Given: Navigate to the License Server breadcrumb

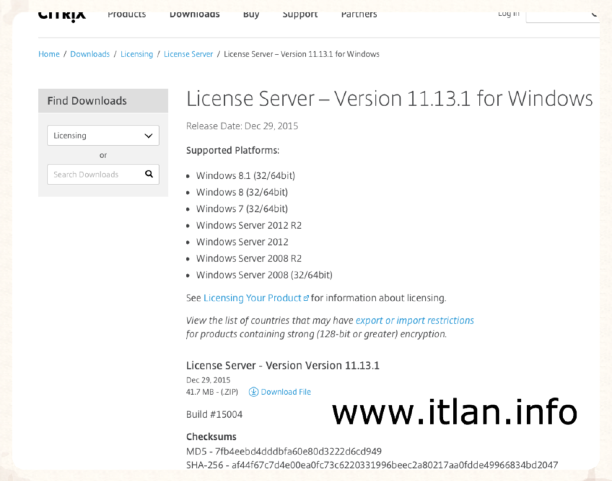Looking at the screenshot, I should (188, 54).
